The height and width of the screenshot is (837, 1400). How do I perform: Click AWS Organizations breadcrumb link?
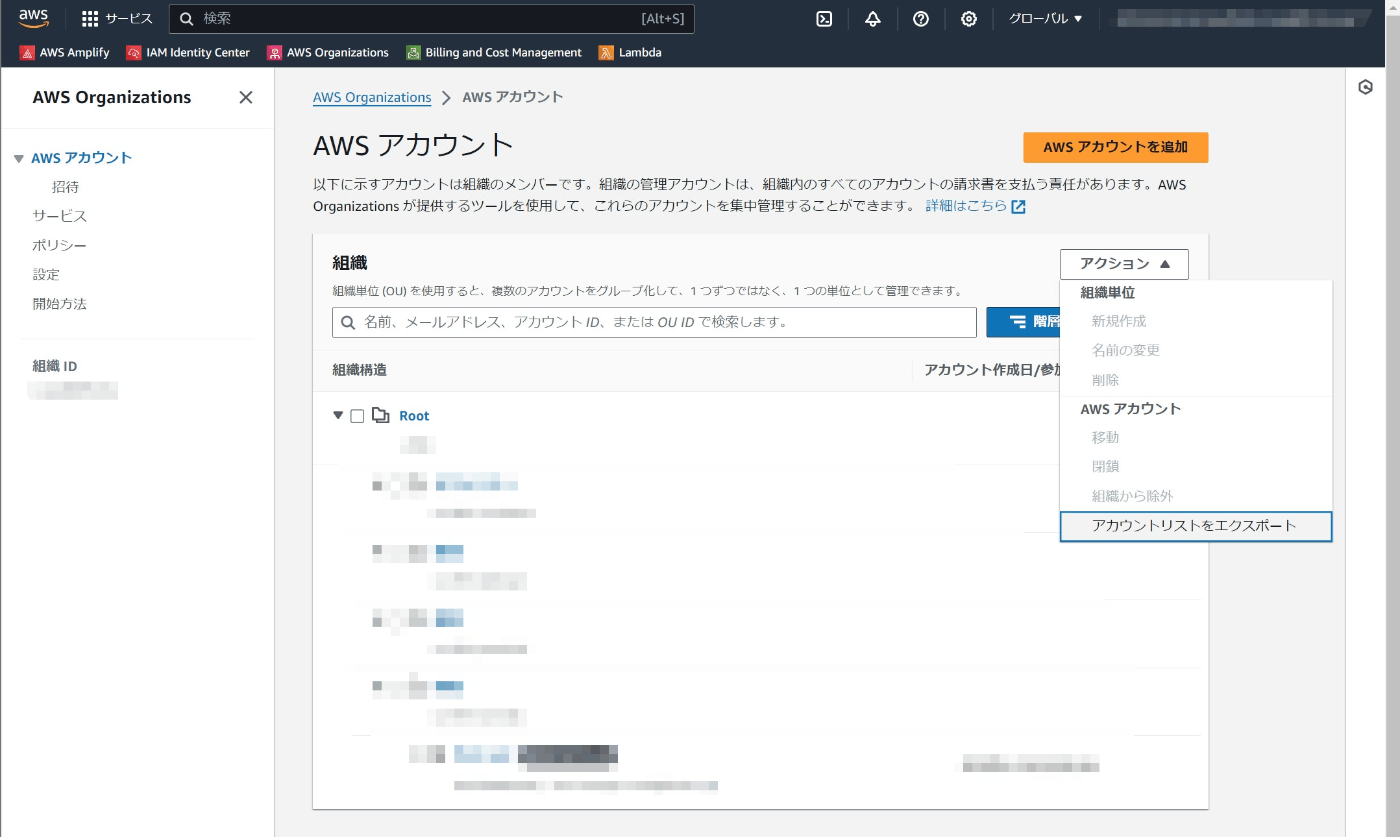(x=372, y=97)
